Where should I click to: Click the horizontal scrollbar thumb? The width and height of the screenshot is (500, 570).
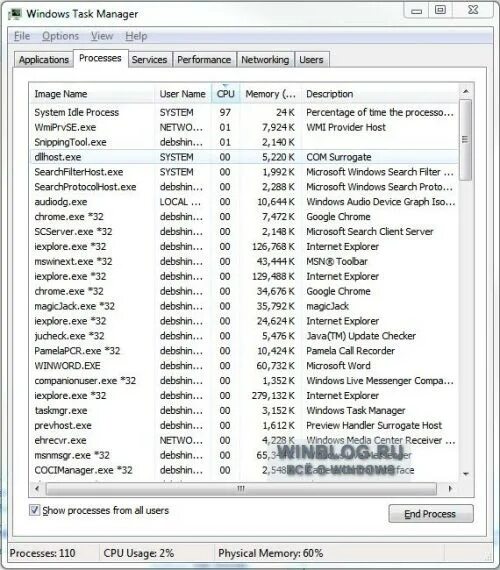tap(241, 489)
